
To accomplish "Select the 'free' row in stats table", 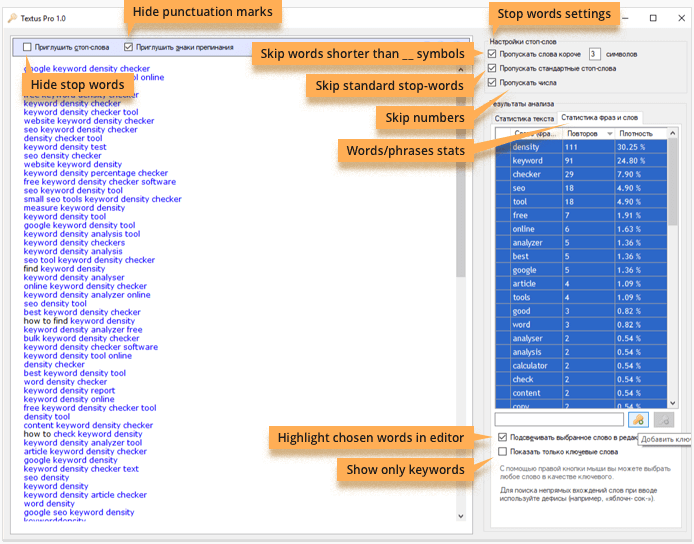I will point(581,216).
